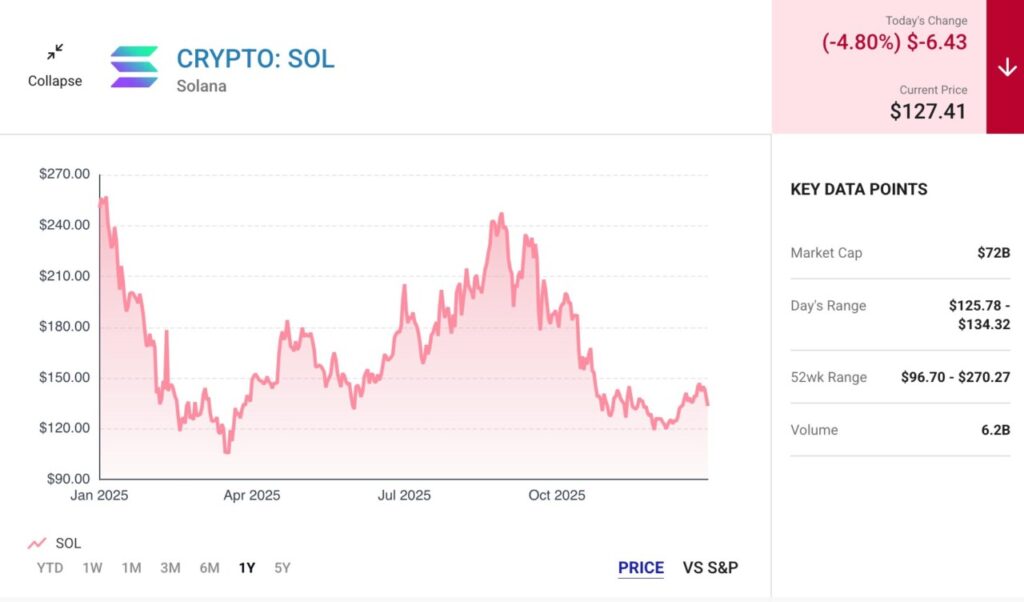This screenshot has height=602, width=1024.
Task: Show the 5Y price history
Action: click(x=283, y=568)
